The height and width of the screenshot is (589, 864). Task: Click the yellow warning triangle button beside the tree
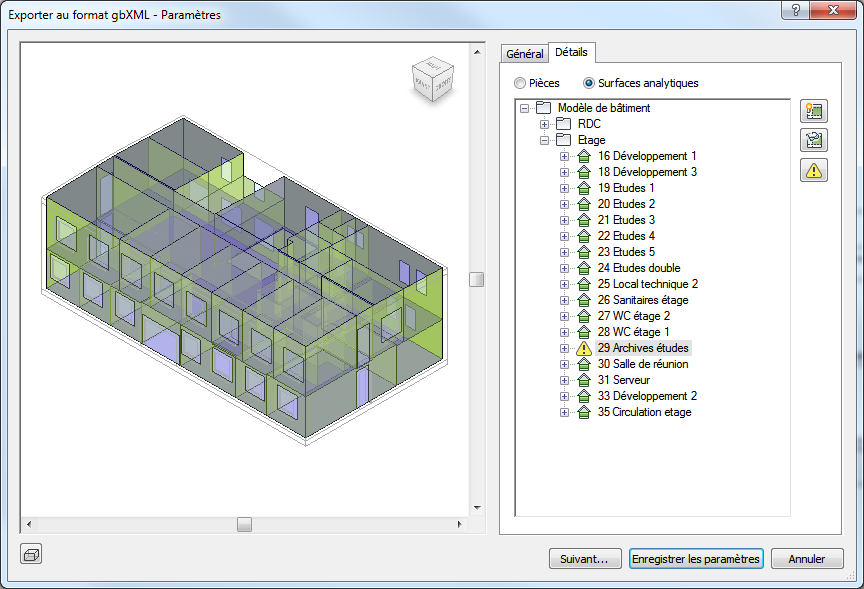813,170
